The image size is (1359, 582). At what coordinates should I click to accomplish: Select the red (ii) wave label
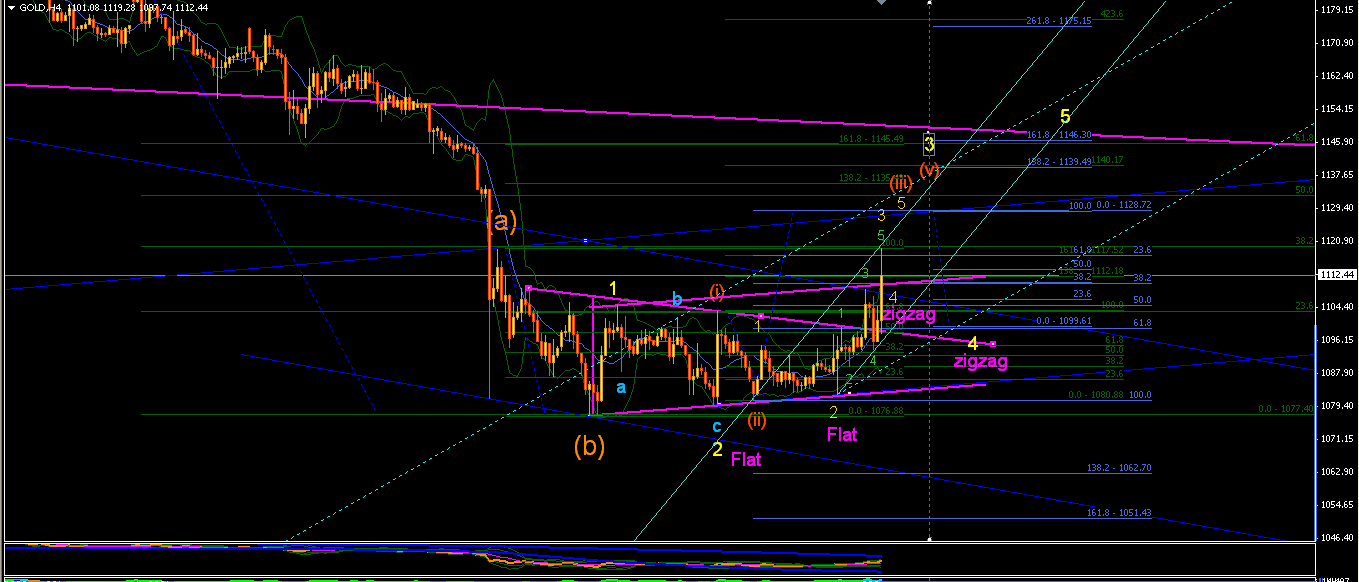(757, 420)
